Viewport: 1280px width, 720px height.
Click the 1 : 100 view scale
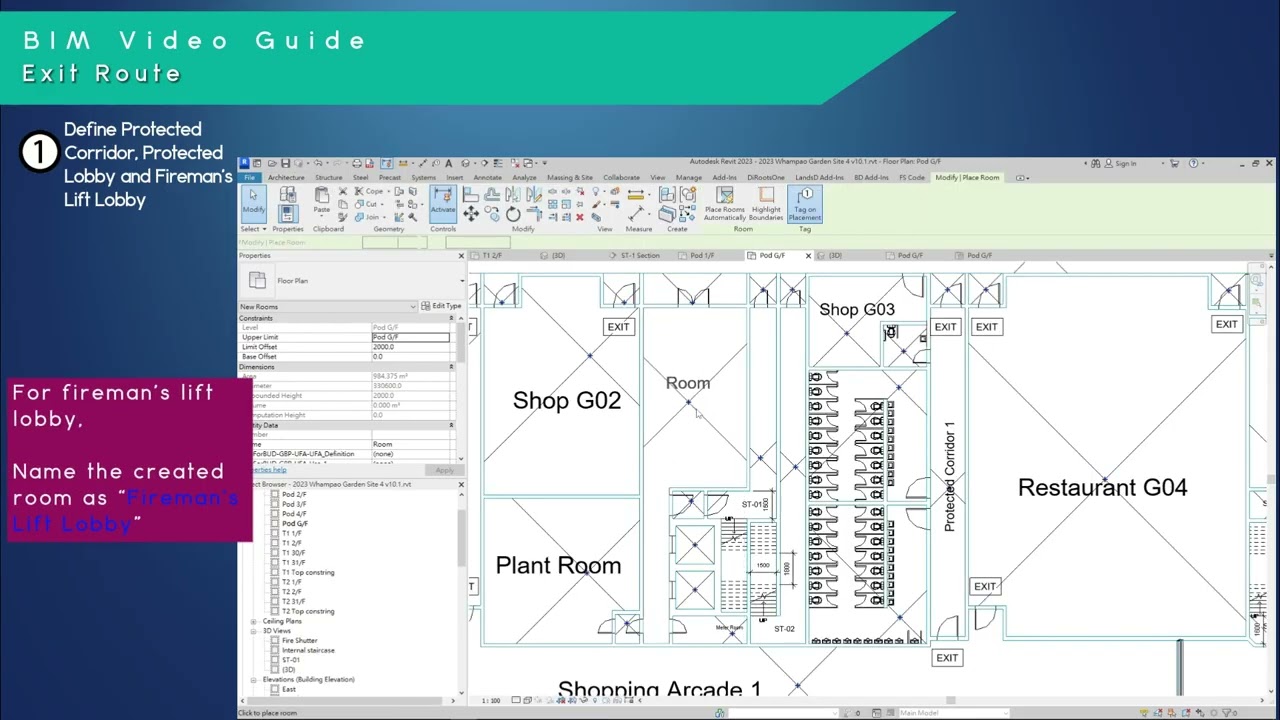(x=491, y=700)
